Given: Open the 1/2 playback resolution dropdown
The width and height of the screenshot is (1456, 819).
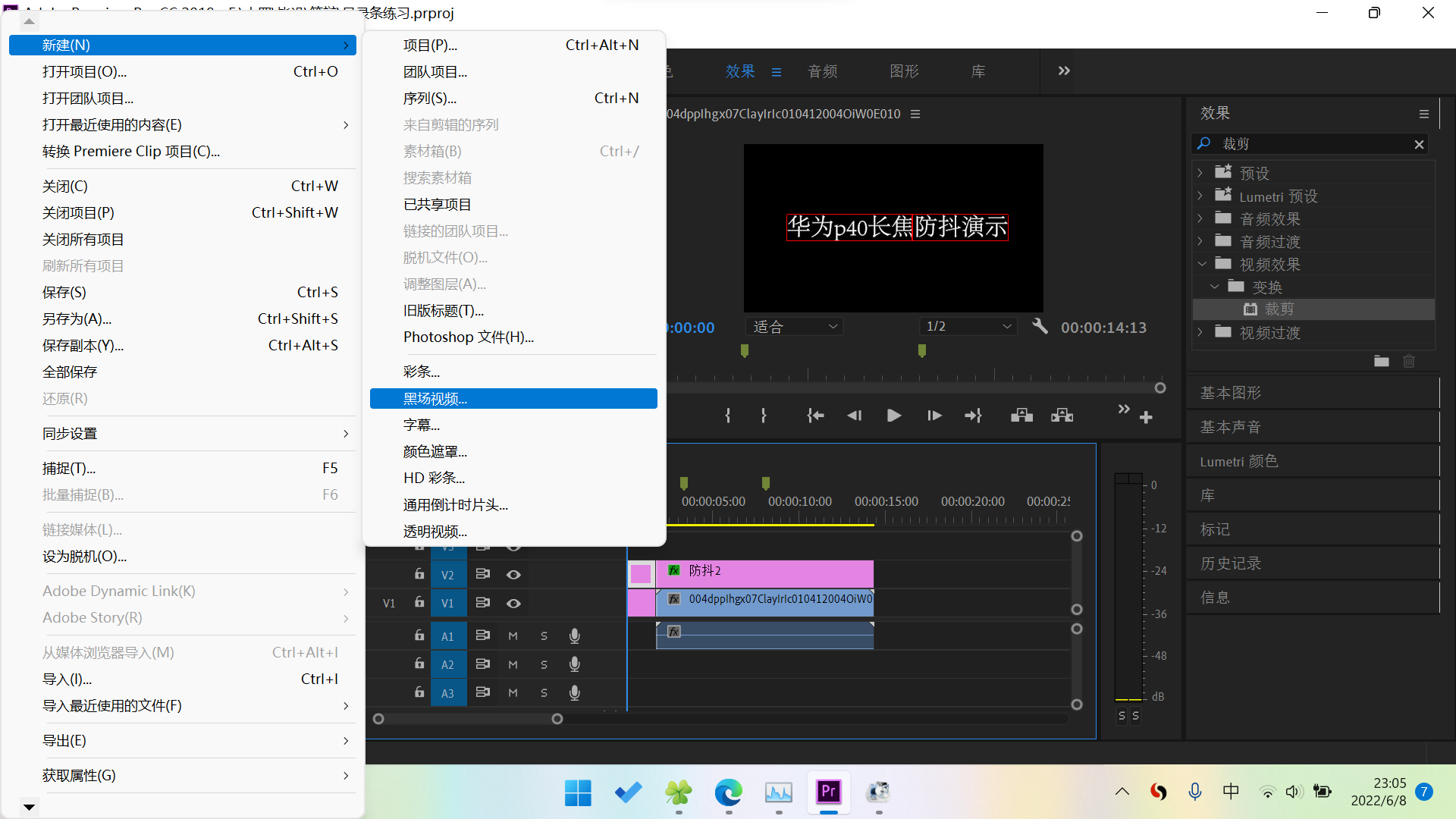Looking at the screenshot, I should click(968, 327).
